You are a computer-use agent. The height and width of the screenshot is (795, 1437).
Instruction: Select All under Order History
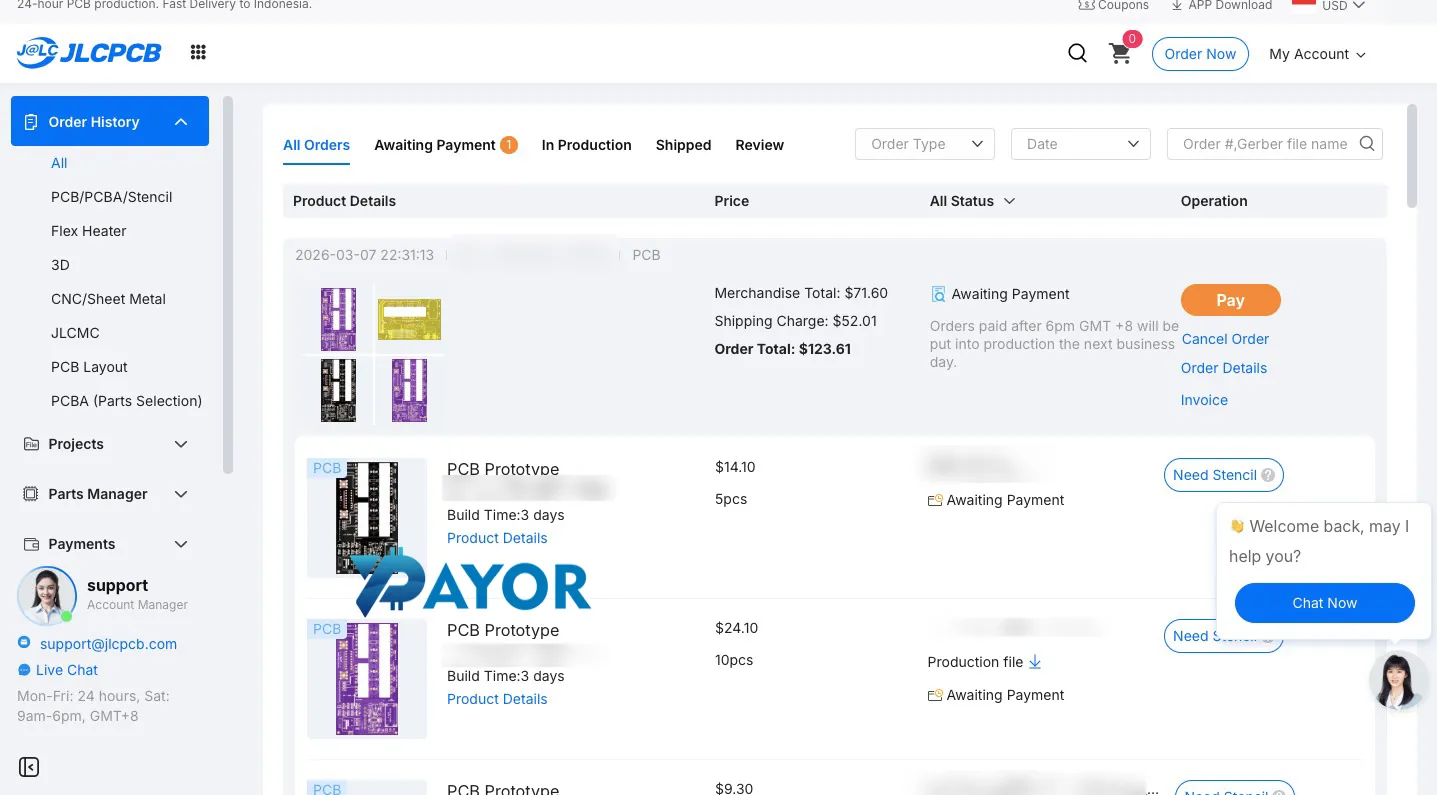point(59,163)
